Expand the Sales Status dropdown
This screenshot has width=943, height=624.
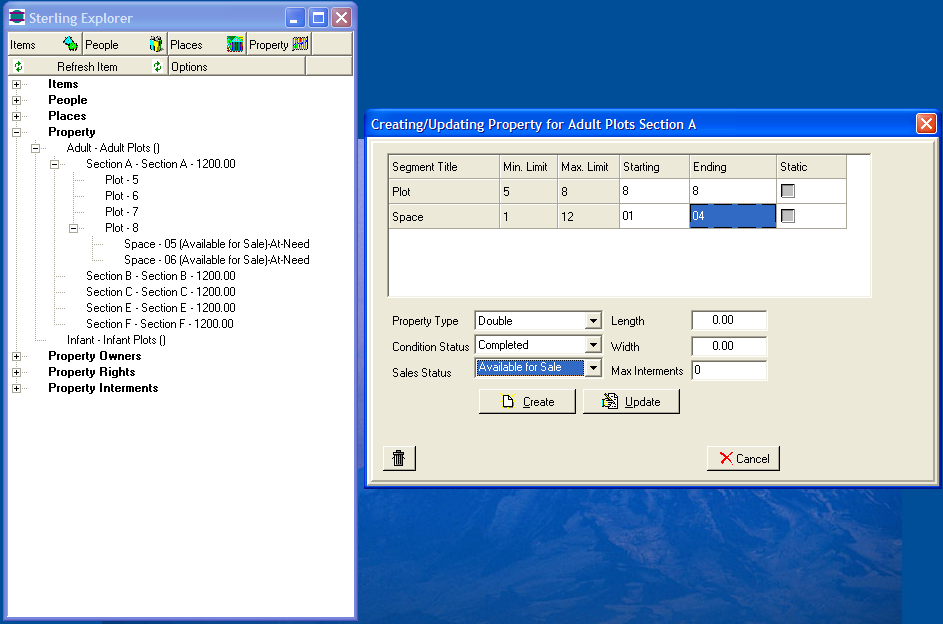(593, 368)
